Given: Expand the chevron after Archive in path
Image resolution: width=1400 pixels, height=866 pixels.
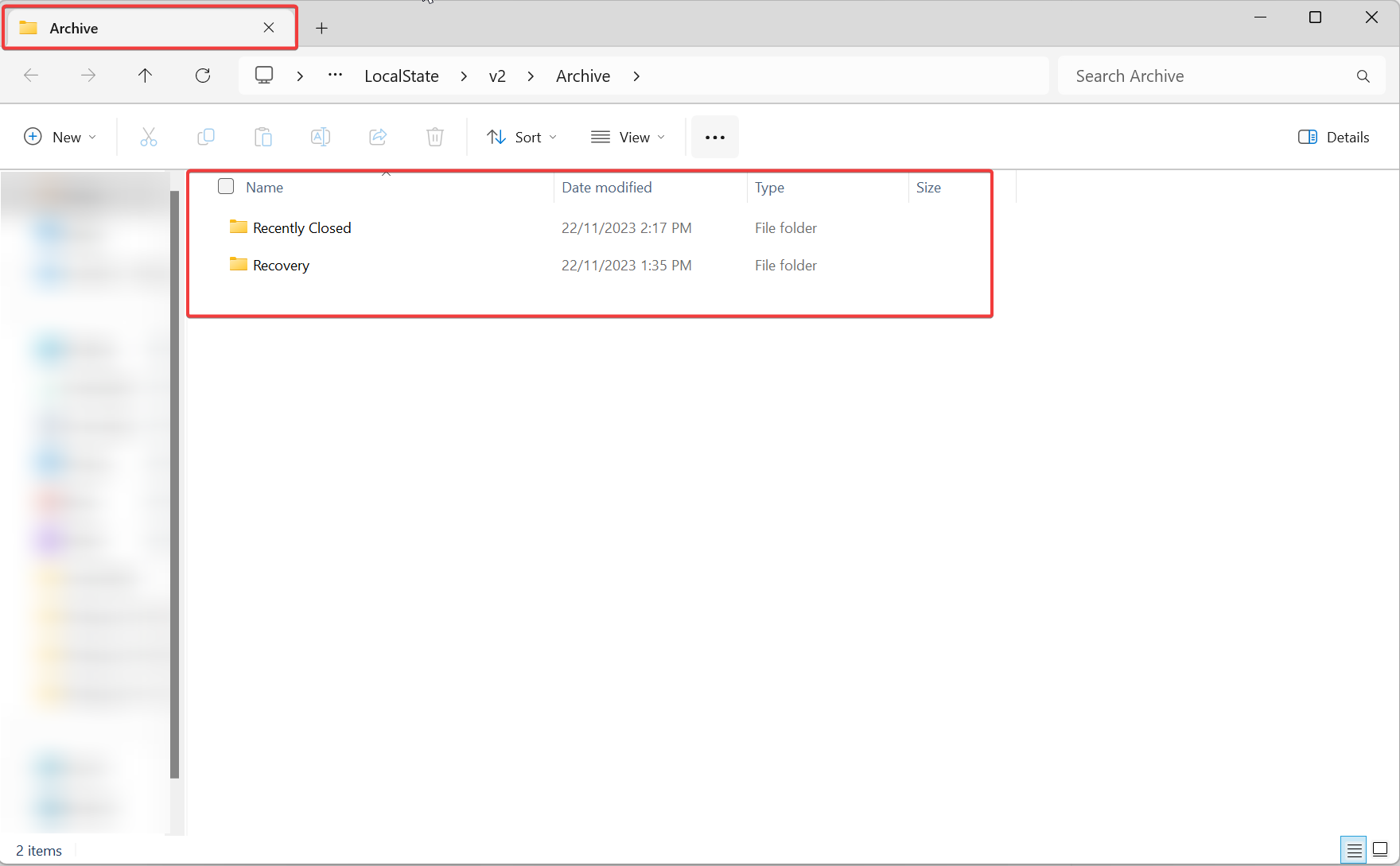Looking at the screenshot, I should tap(636, 76).
